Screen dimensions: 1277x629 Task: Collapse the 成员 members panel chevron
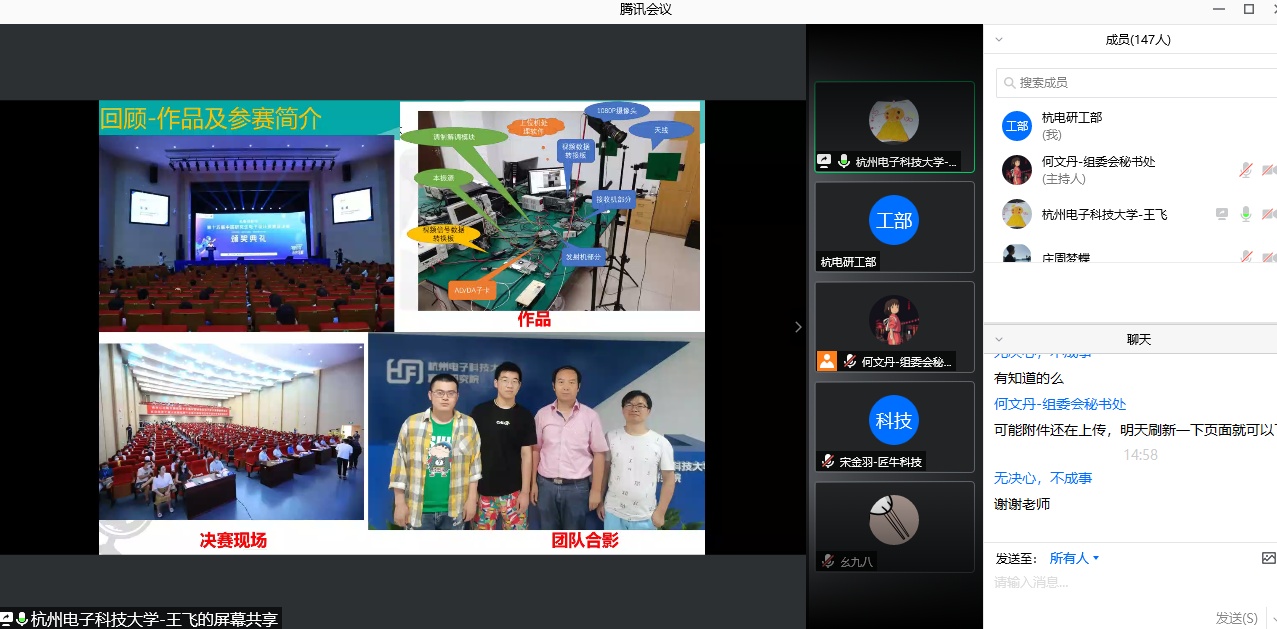pyautogui.click(x=999, y=40)
